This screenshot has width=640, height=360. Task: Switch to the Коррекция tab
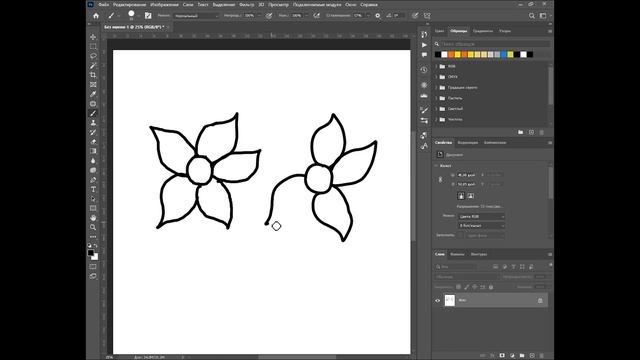(x=467, y=143)
